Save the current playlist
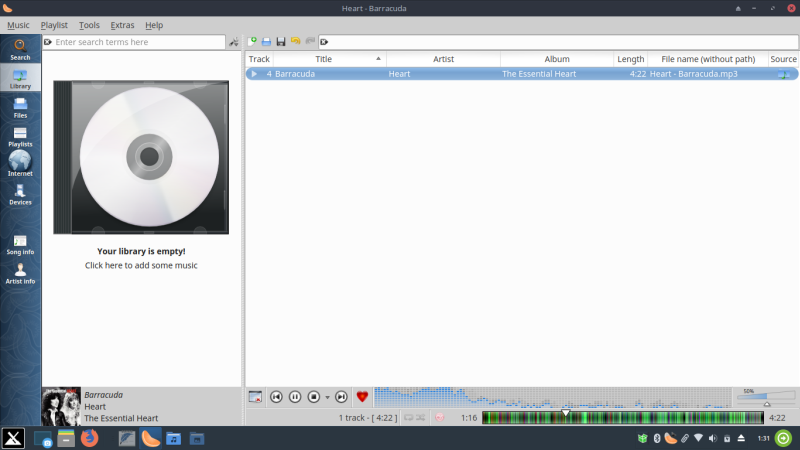Viewport: 800px width, 450px height. 281,41
